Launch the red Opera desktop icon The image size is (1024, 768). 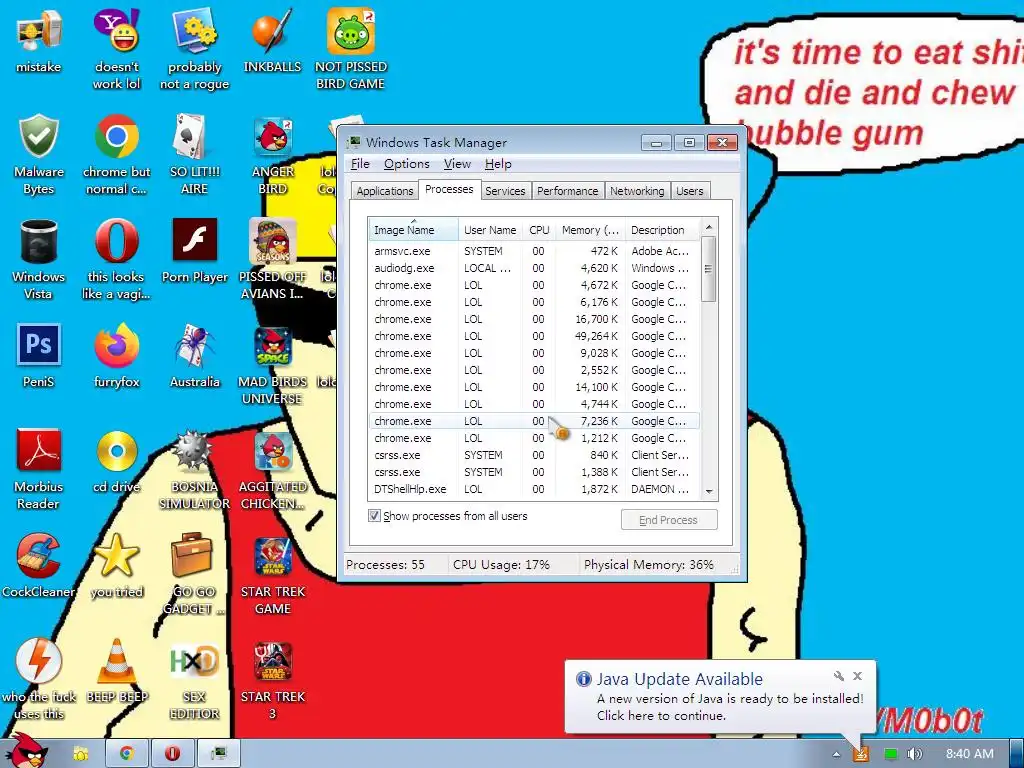[116, 259]
